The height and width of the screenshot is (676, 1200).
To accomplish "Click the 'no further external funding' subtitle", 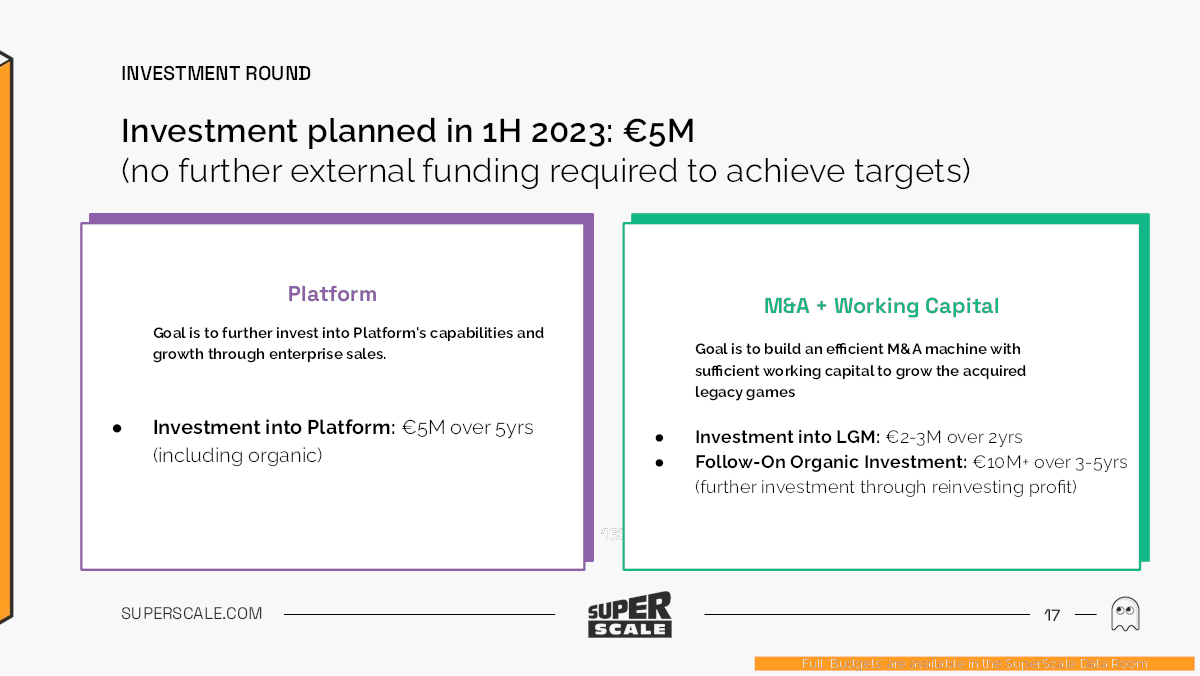I will (x=545, y=171).
